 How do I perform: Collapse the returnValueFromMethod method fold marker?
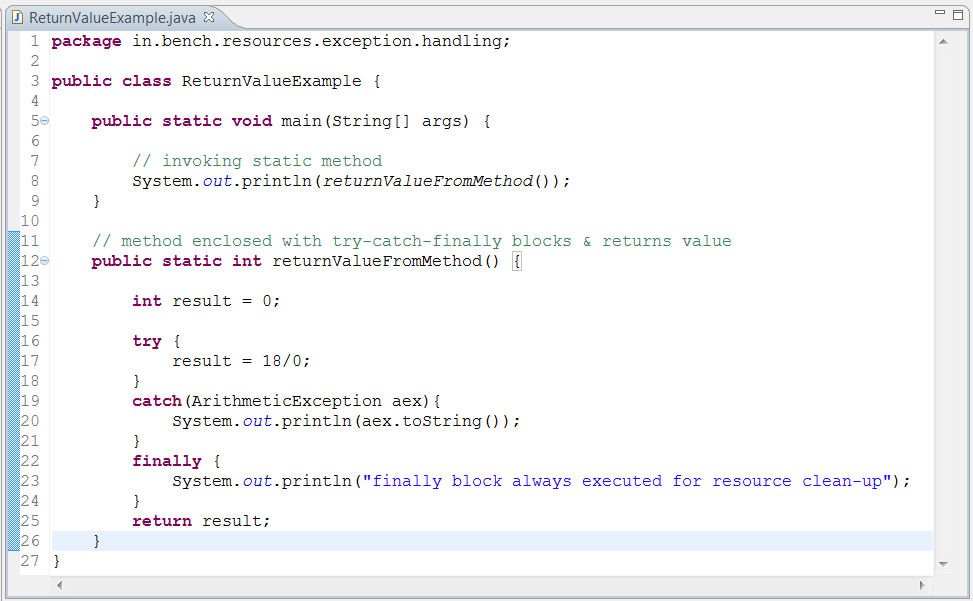click(x=44, y=260)
